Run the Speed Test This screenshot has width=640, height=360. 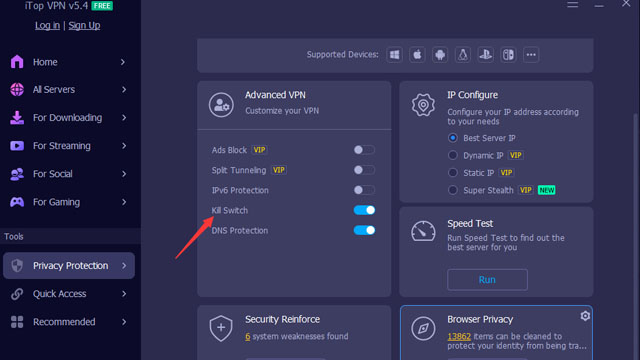point(487,280)
